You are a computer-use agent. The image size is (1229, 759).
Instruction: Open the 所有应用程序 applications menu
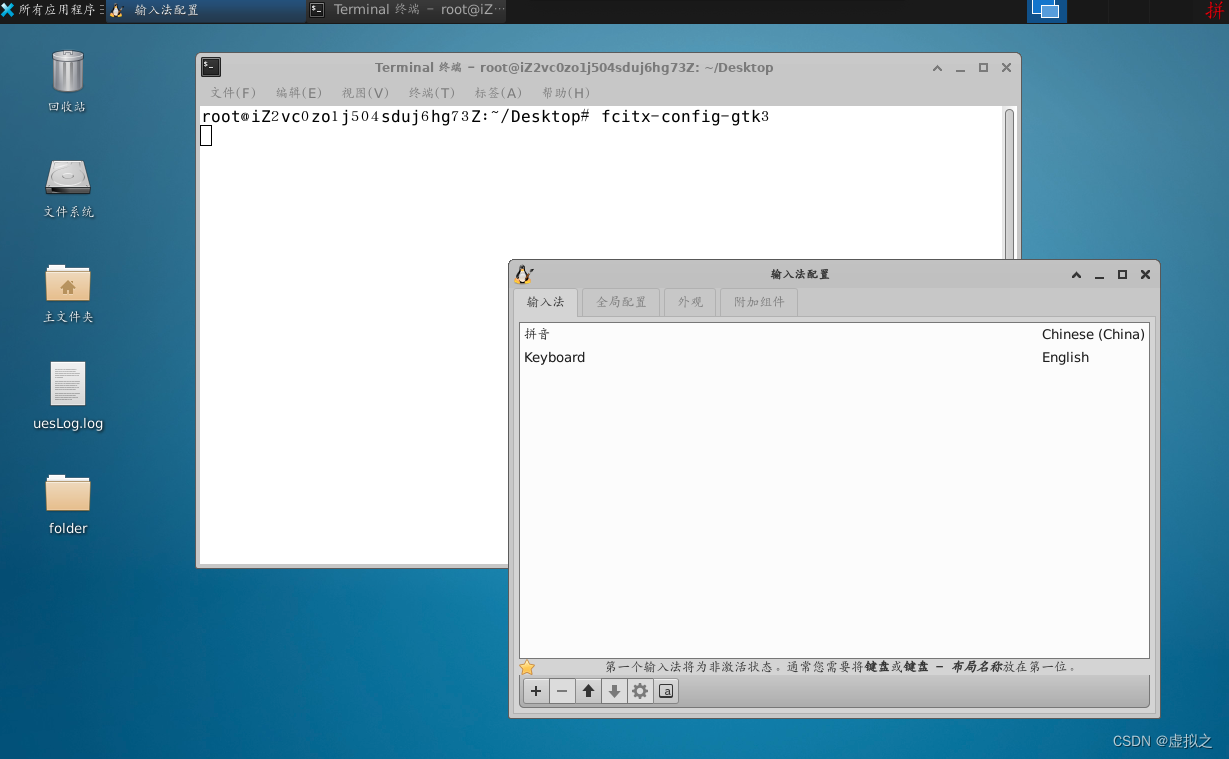point(52,10)
